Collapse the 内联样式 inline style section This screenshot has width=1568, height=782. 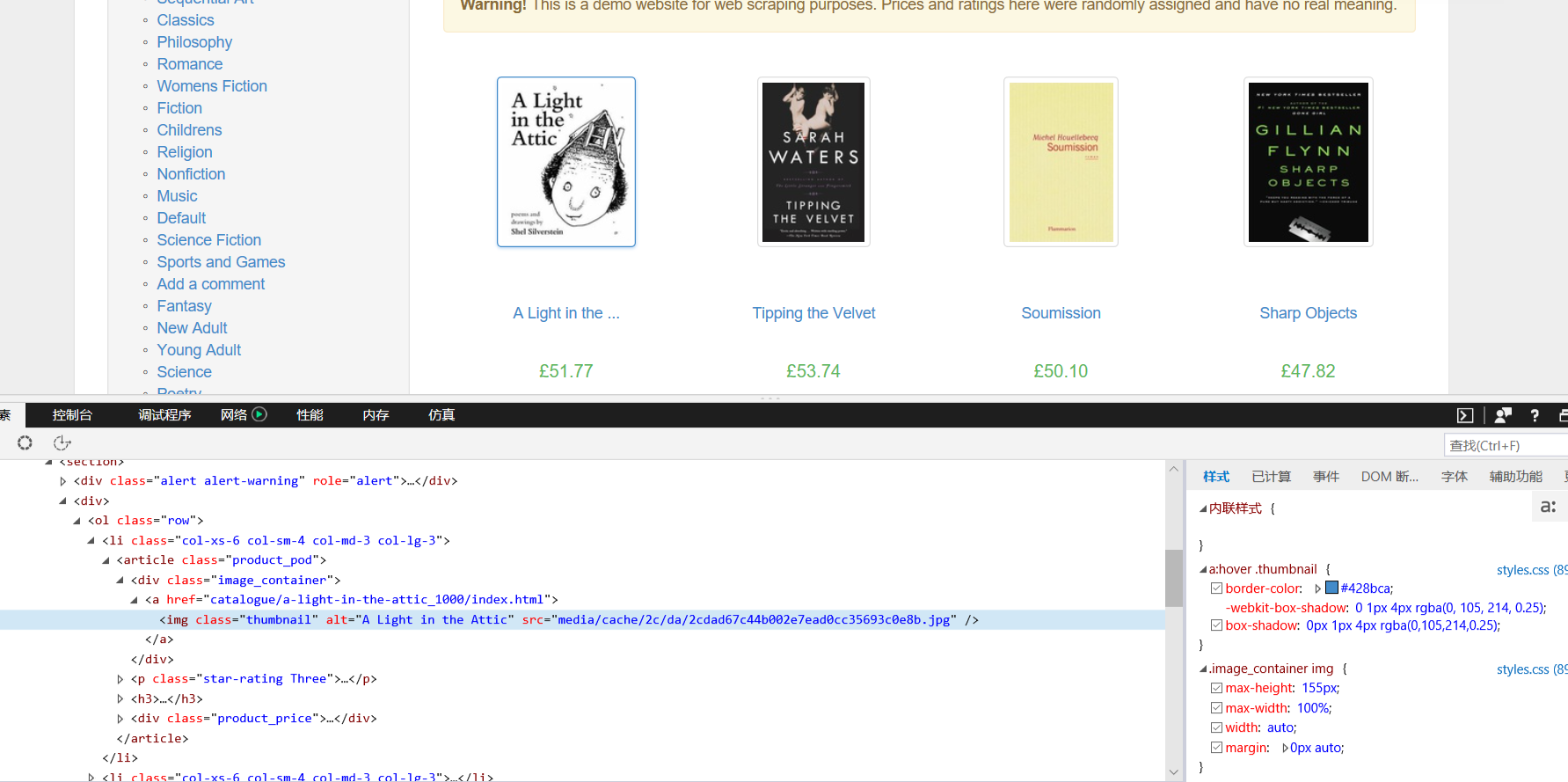pos(1203,508)
